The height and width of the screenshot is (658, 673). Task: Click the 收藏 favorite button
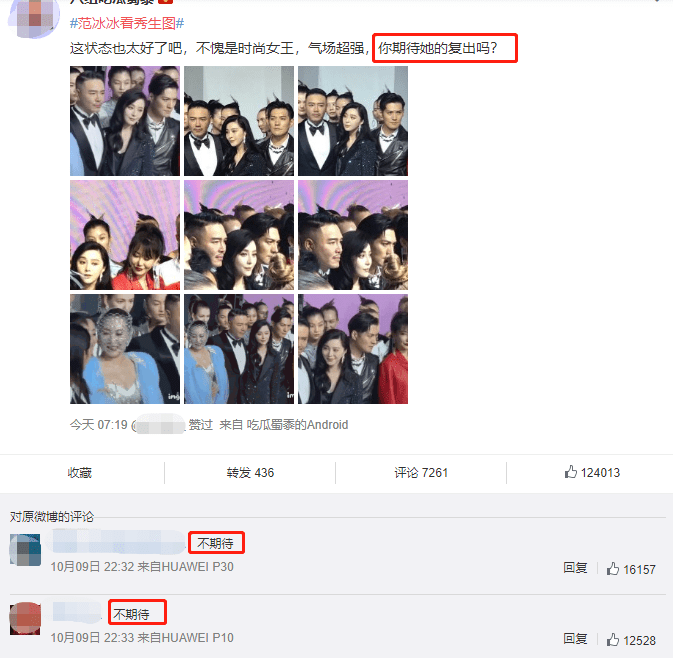[x=80, y=473]
